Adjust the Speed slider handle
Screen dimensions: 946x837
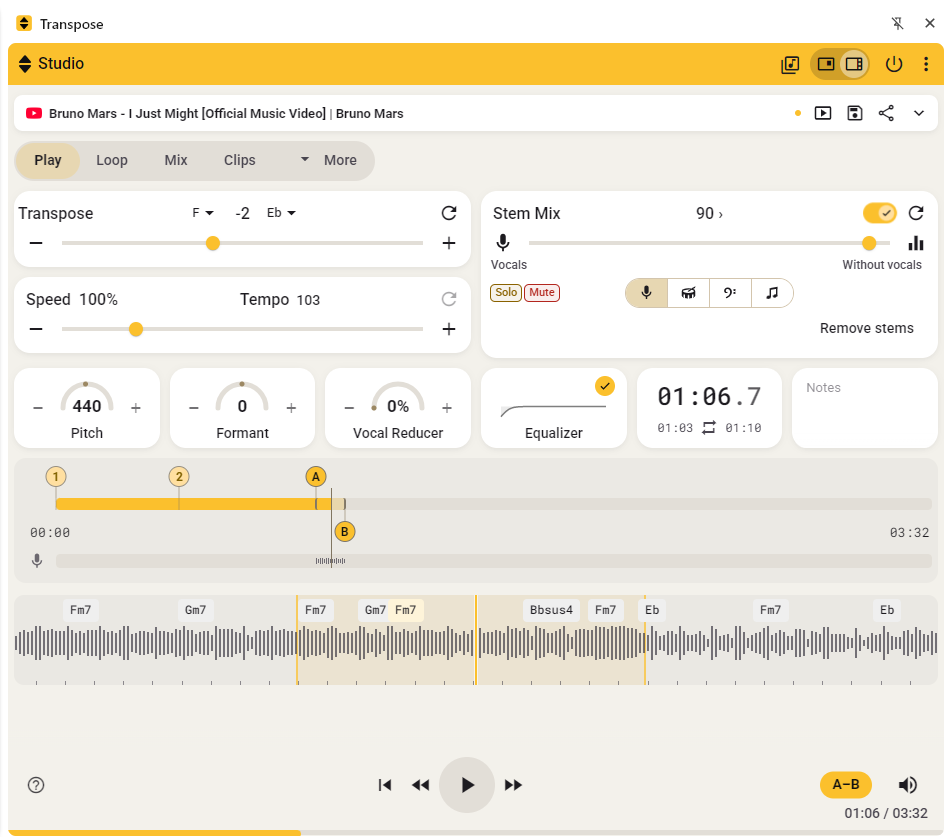(x=136, y=329)
